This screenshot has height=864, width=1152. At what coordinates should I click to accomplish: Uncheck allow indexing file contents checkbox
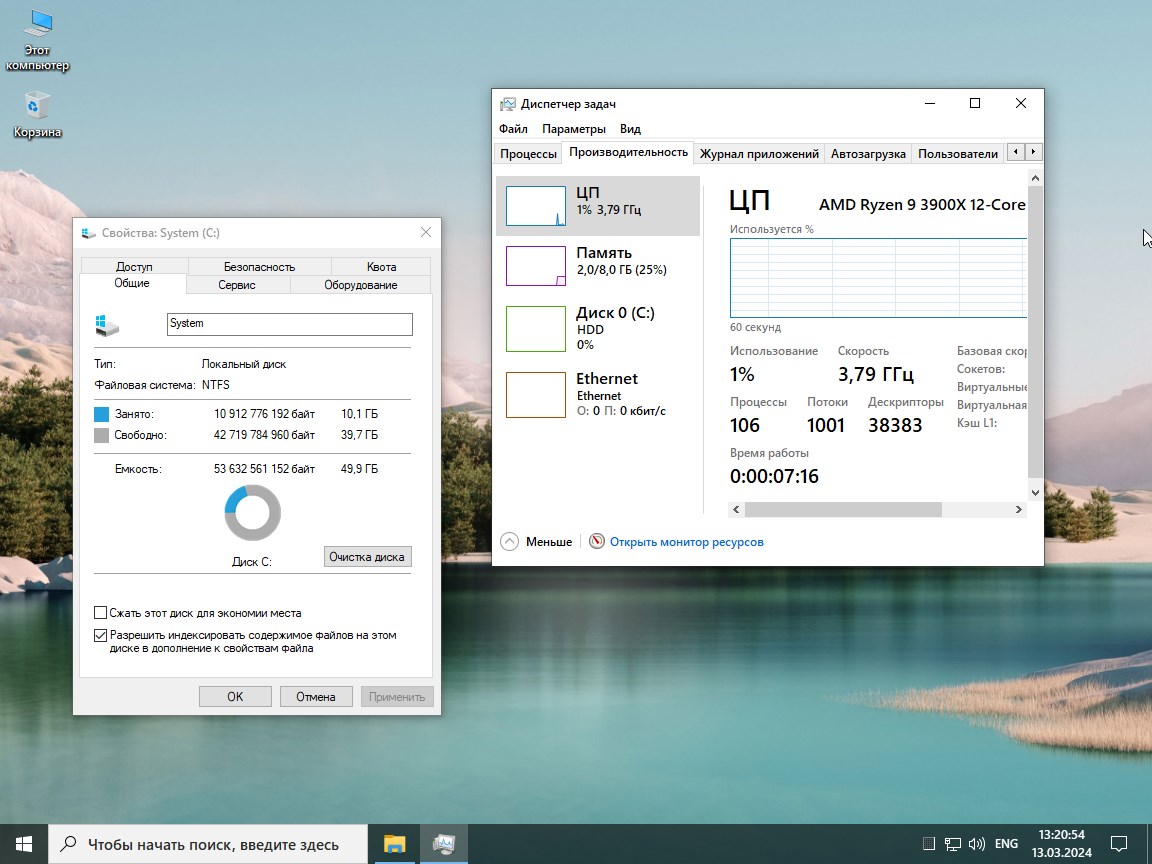(100, 635)
